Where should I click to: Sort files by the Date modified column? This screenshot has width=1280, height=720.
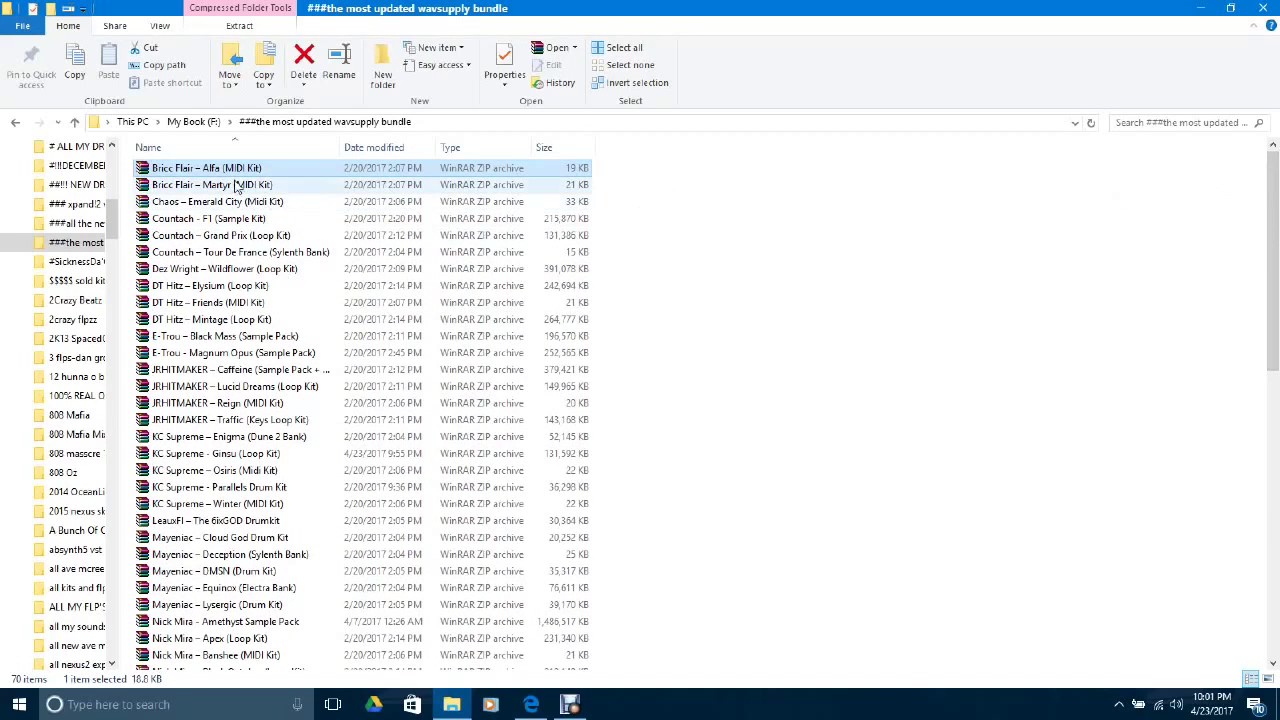(x=373, y=147)
